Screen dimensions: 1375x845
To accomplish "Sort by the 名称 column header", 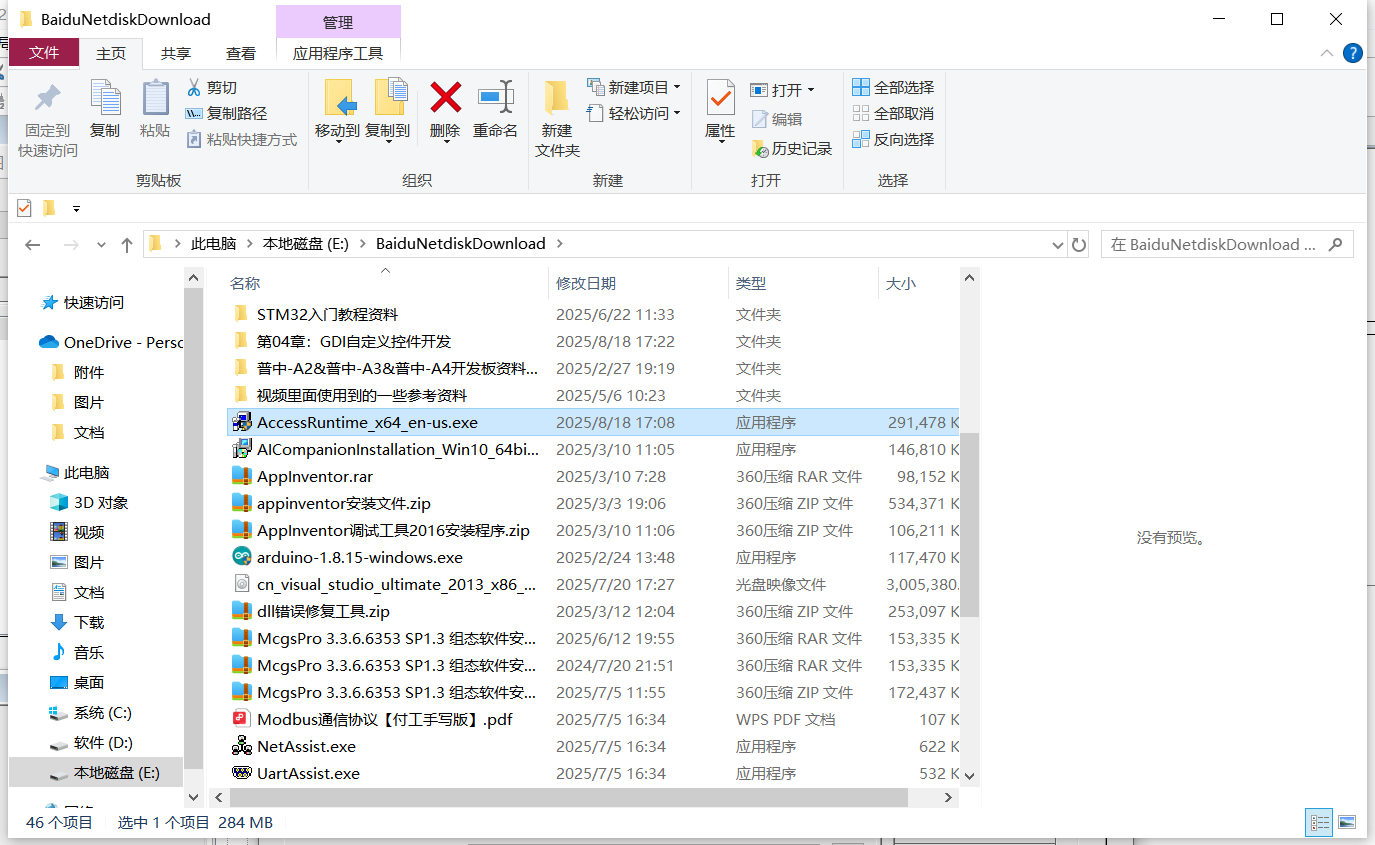I will pyautogui.click(x=386, y=284).
